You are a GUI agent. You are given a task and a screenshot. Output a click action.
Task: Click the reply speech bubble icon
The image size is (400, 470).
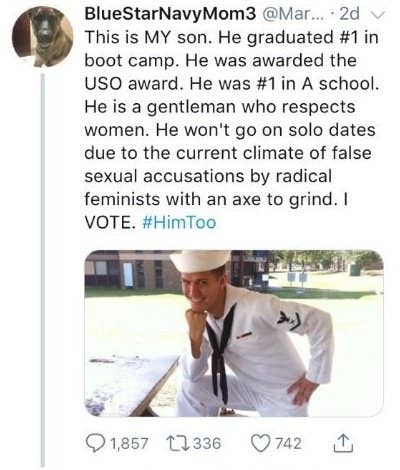pos(94,443)
